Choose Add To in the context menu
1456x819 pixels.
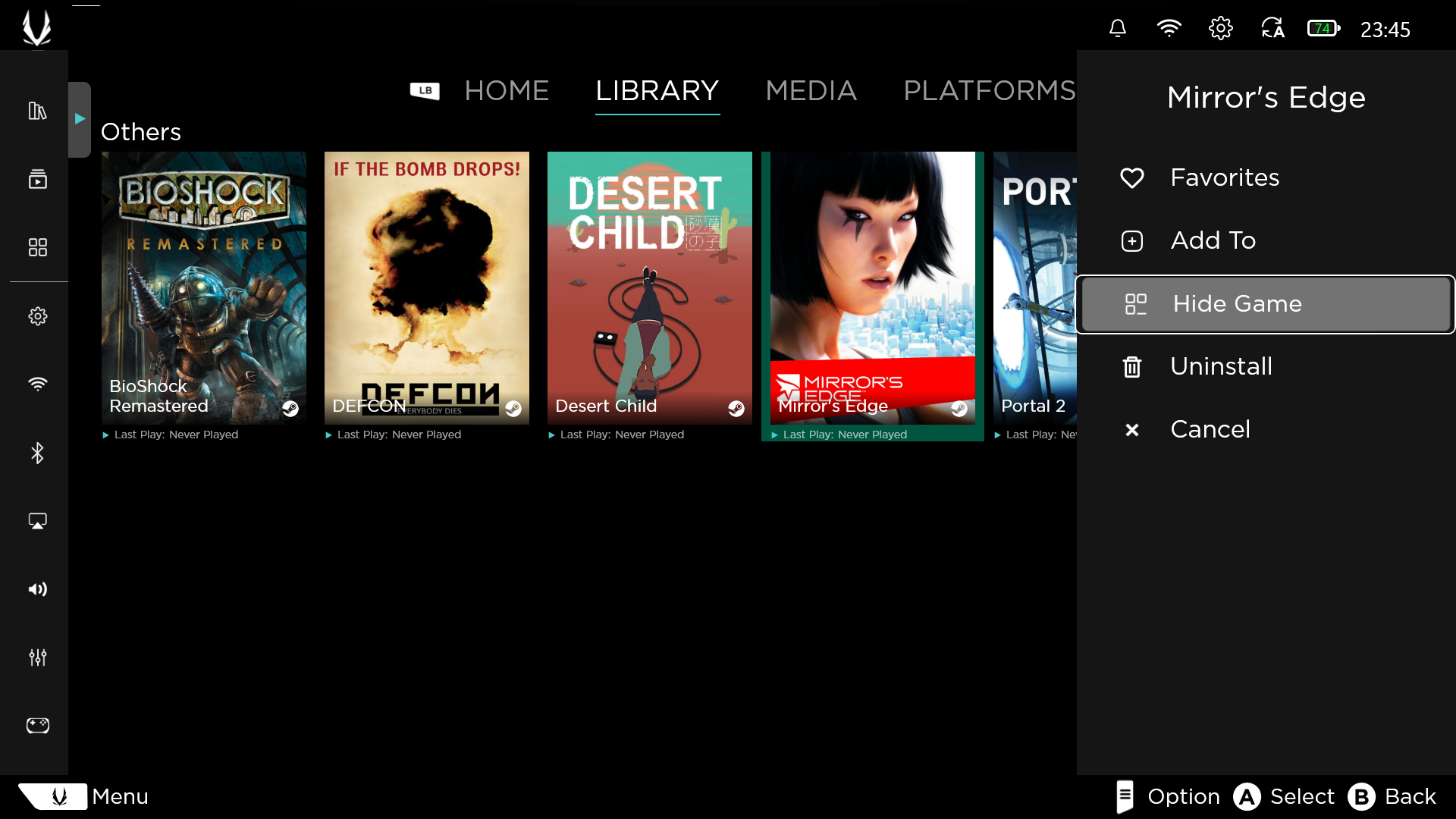(1266, 241)
